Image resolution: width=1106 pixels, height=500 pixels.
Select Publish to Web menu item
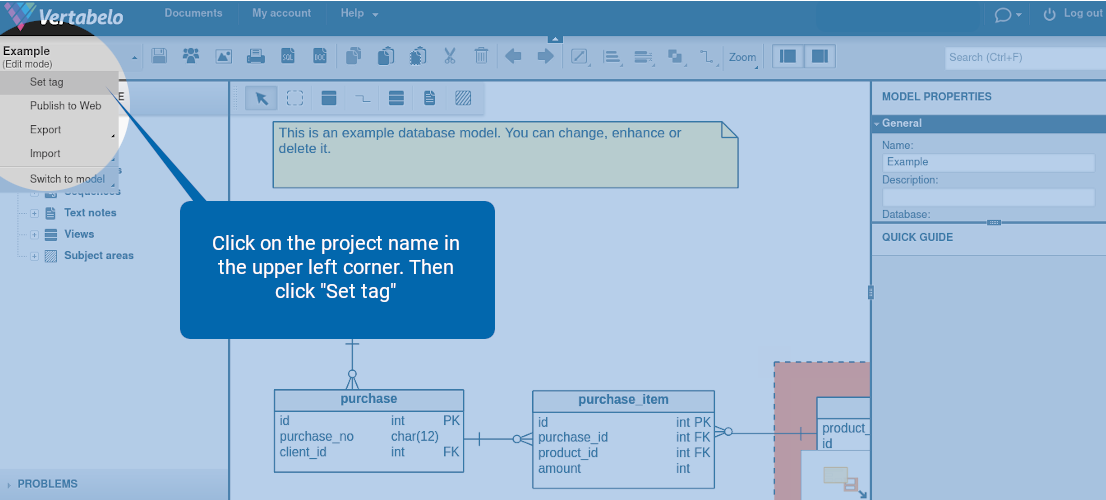[x=66, y=106]
